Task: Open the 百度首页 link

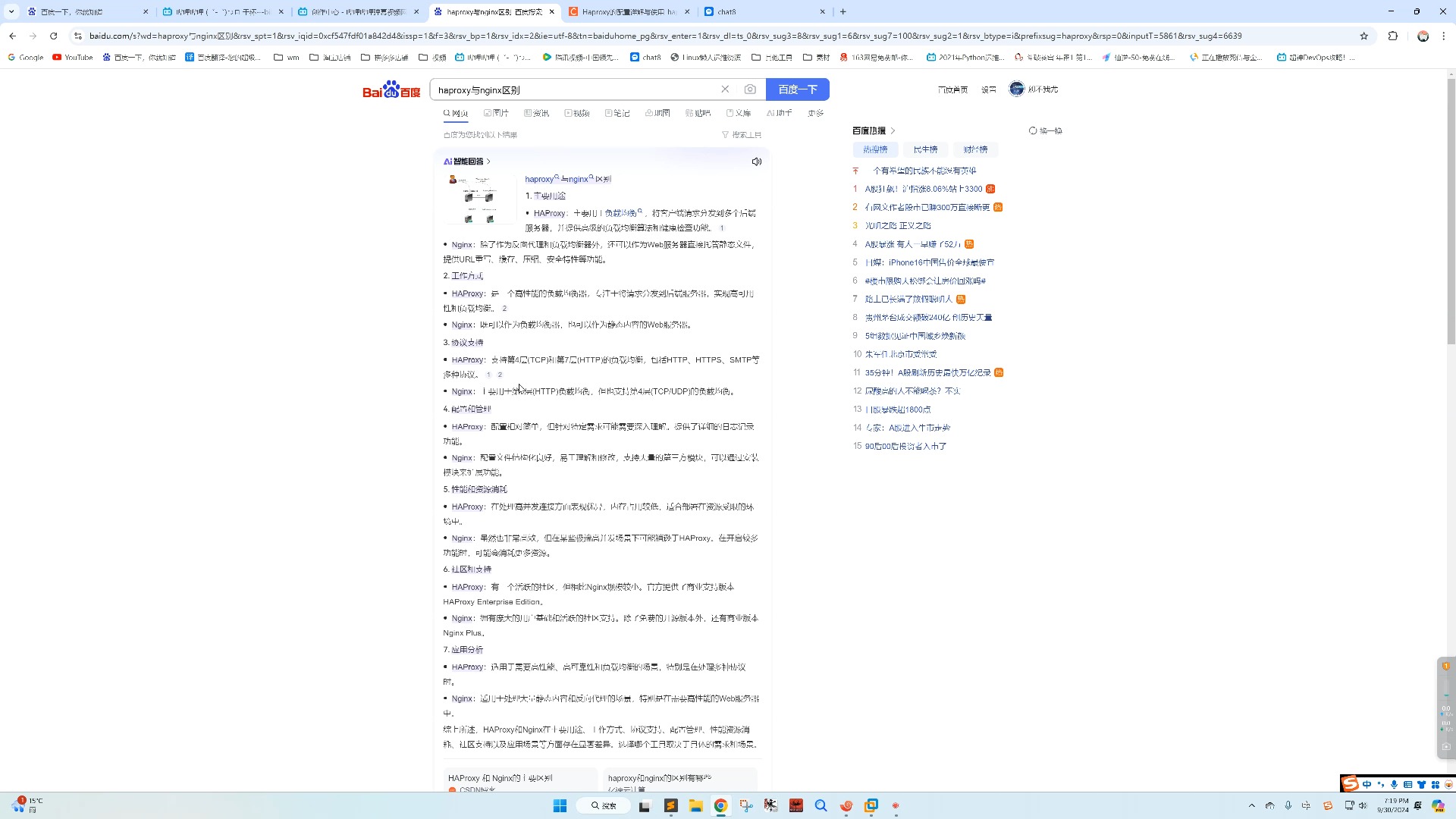Action: coord(952,89)
